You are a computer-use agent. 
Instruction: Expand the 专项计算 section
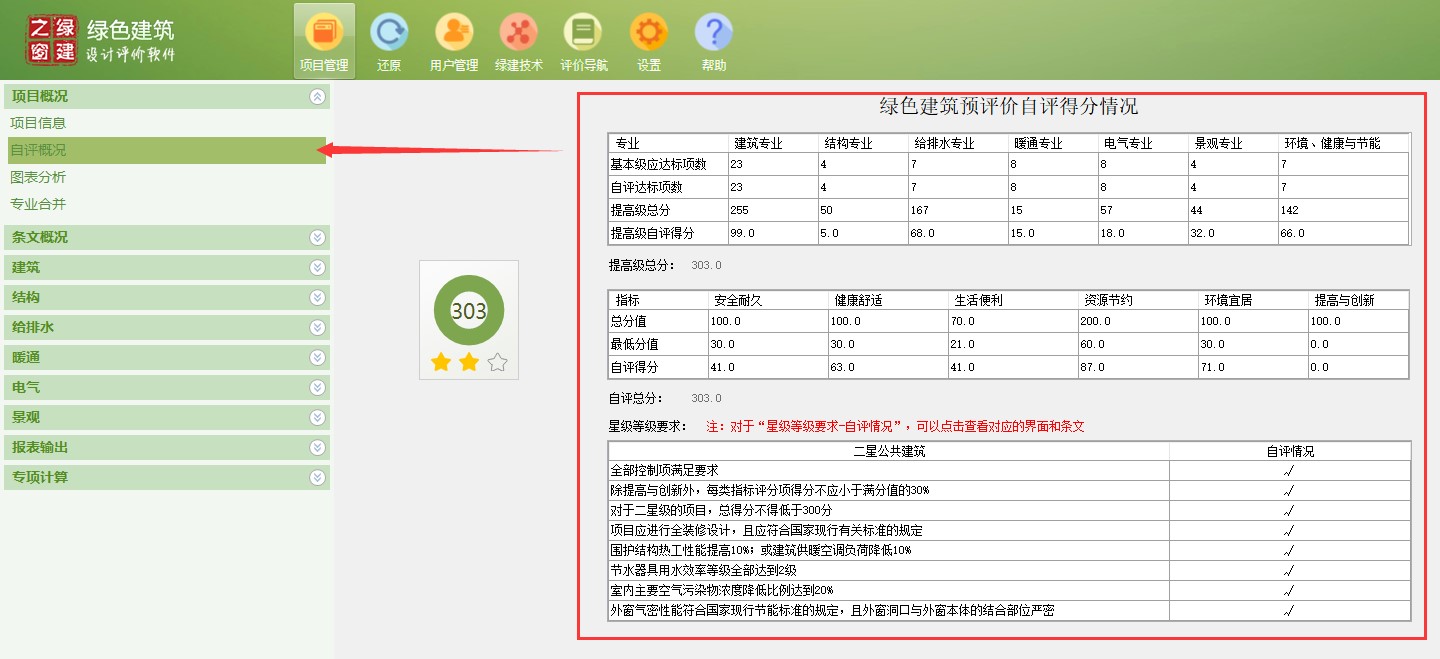[x=166, y=477]
